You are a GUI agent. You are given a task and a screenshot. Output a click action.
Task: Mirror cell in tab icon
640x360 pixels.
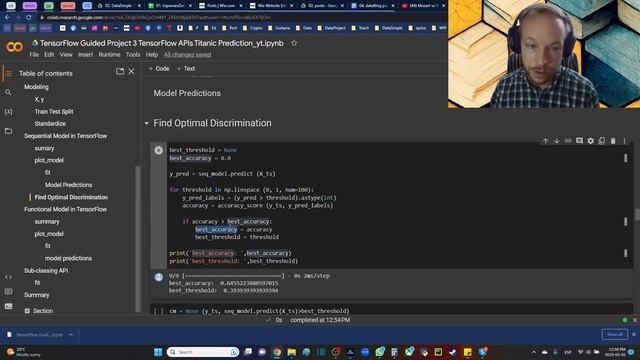(x=602, y=141)
